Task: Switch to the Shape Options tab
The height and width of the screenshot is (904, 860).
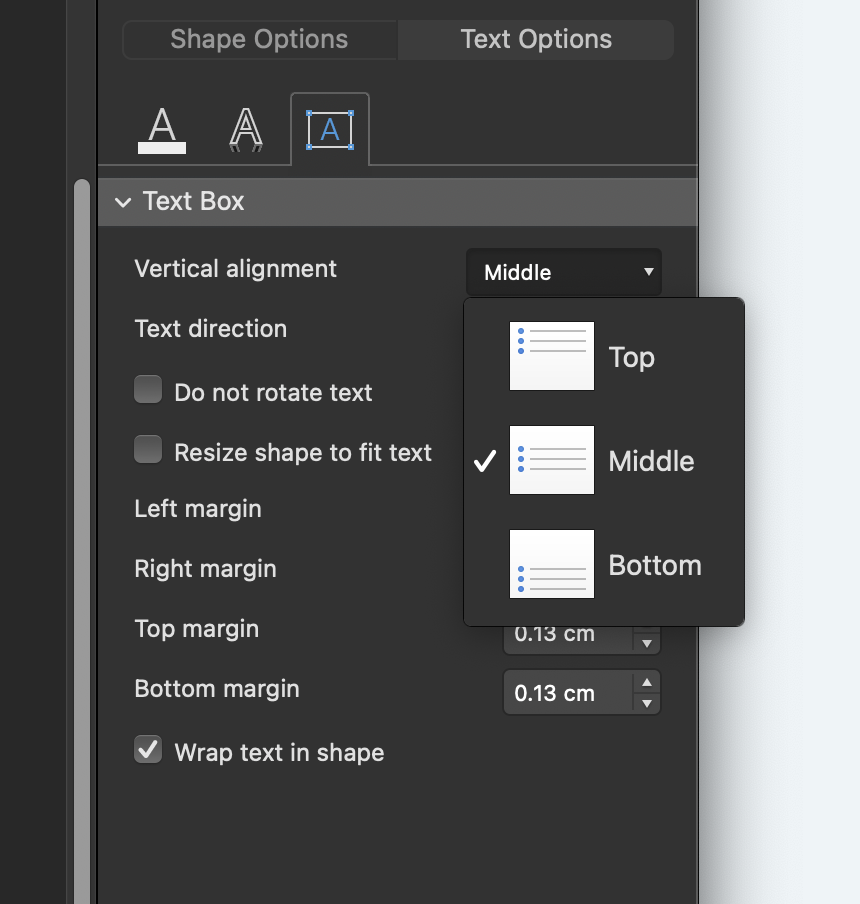Action: [x=259, y=40]
